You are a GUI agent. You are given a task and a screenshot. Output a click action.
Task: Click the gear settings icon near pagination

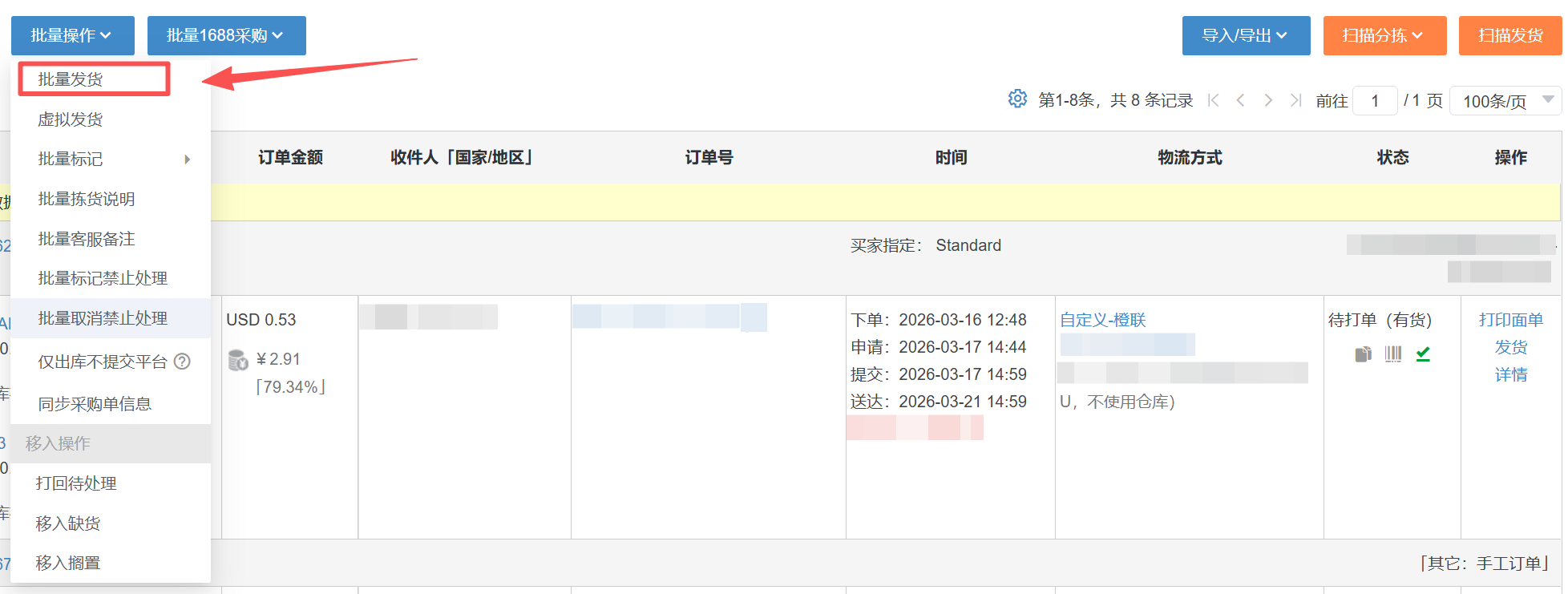pyautogui.click(x=1017, y=99)
